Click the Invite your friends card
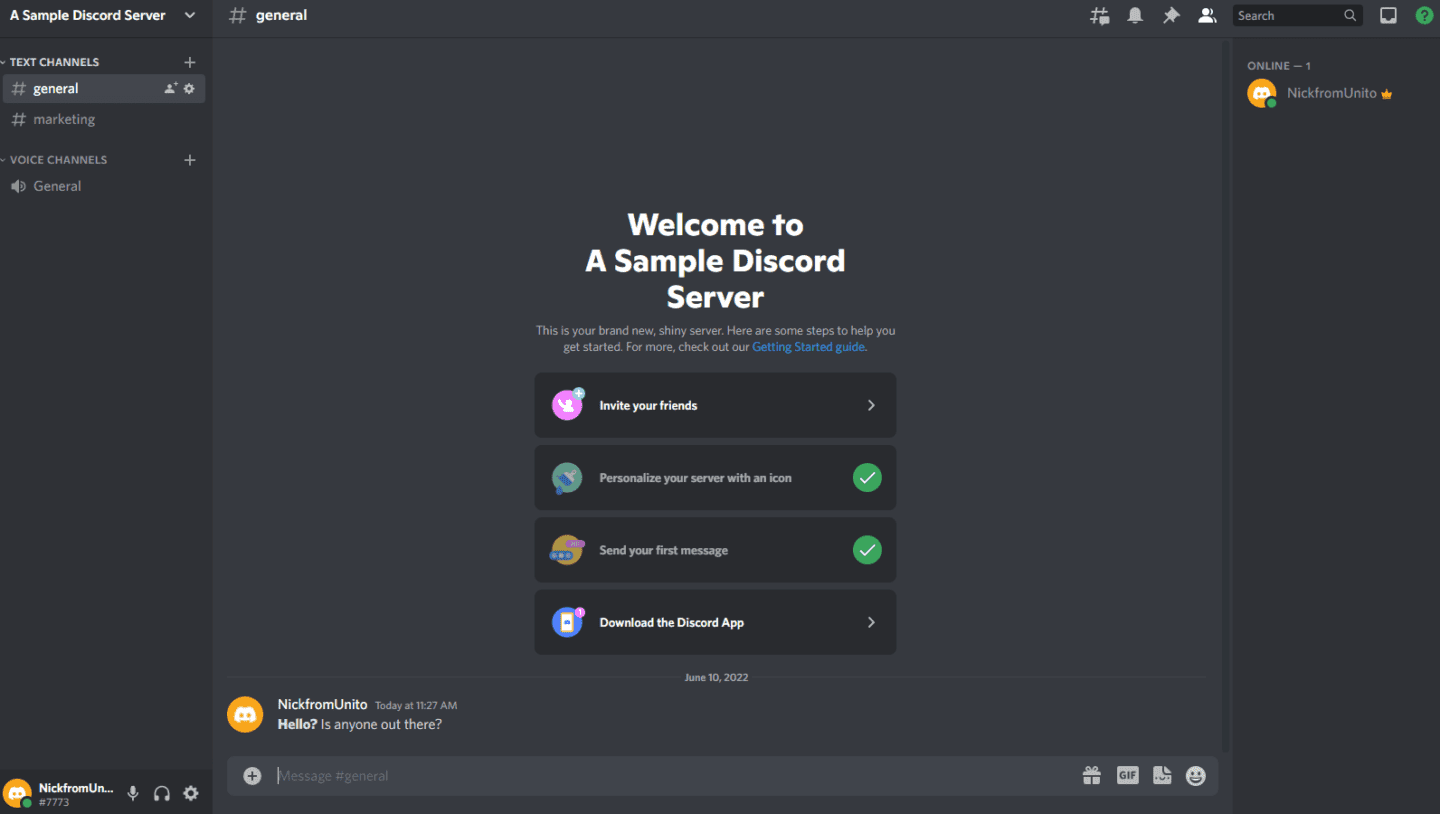This screenshot has height=814, width=1440. [x=714, y=405]
